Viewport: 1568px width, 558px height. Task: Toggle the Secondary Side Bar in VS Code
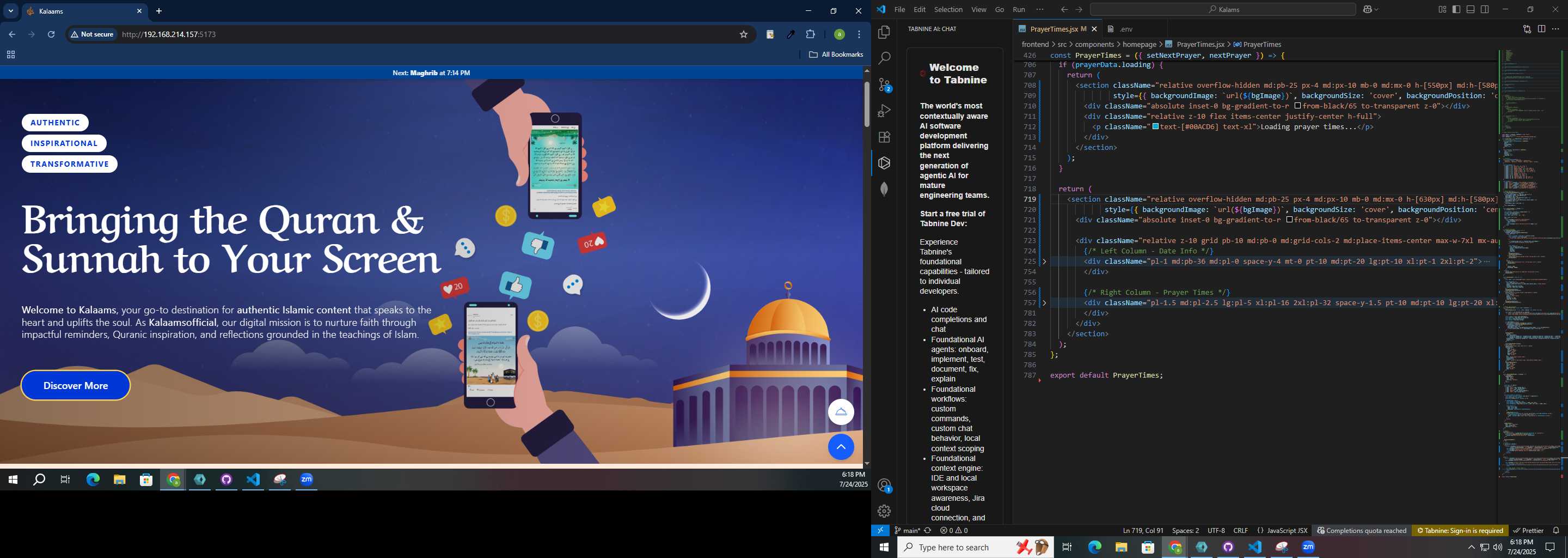click(1485, 9)
